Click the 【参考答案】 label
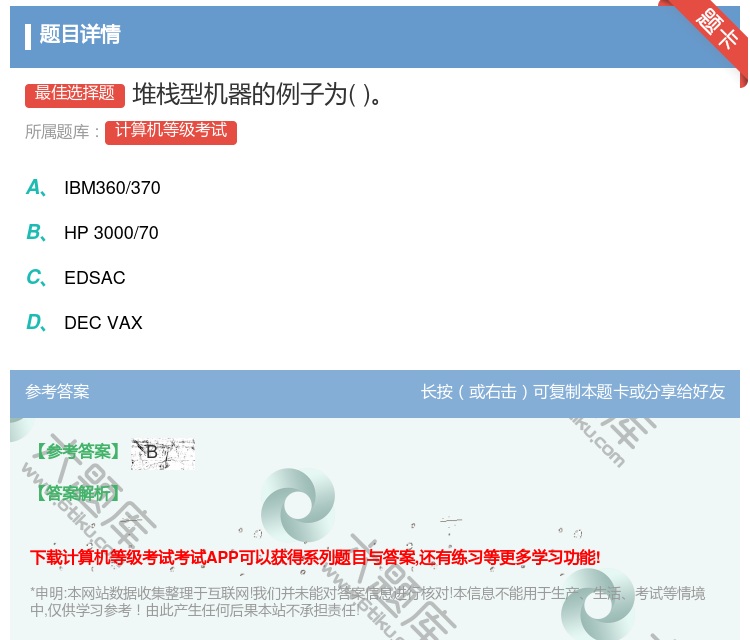Image resolution: width=750 pixels, height=640 pixels. (78, 451)
